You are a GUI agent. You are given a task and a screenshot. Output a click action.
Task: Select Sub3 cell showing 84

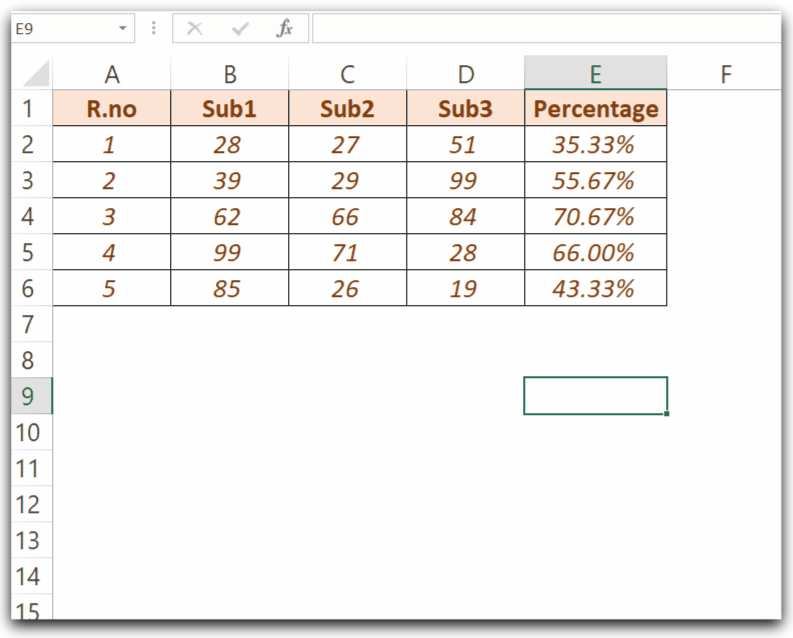point(465,216)
